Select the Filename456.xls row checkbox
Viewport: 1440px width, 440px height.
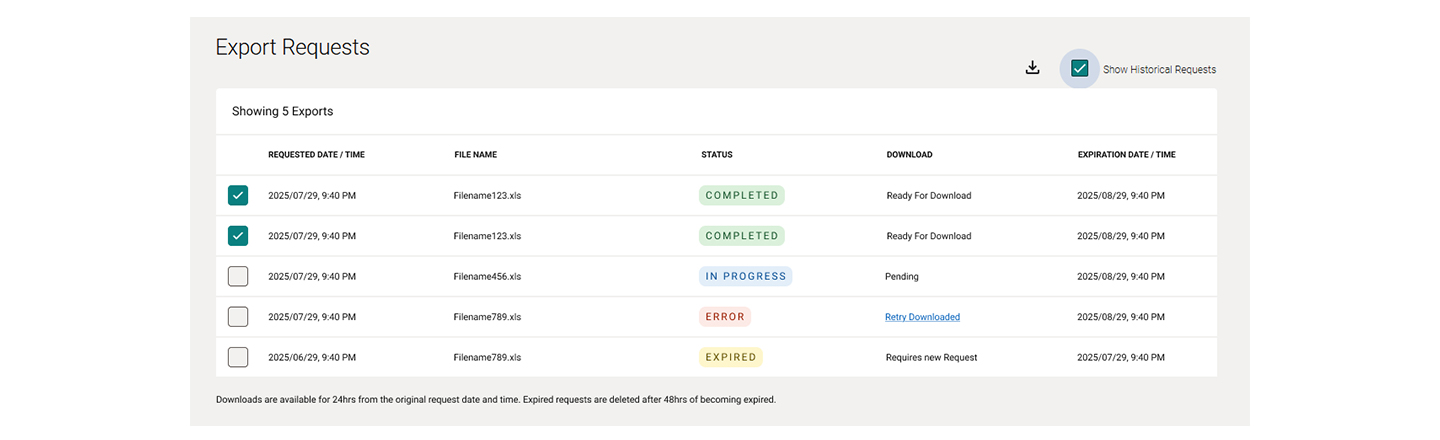(238, 276)
